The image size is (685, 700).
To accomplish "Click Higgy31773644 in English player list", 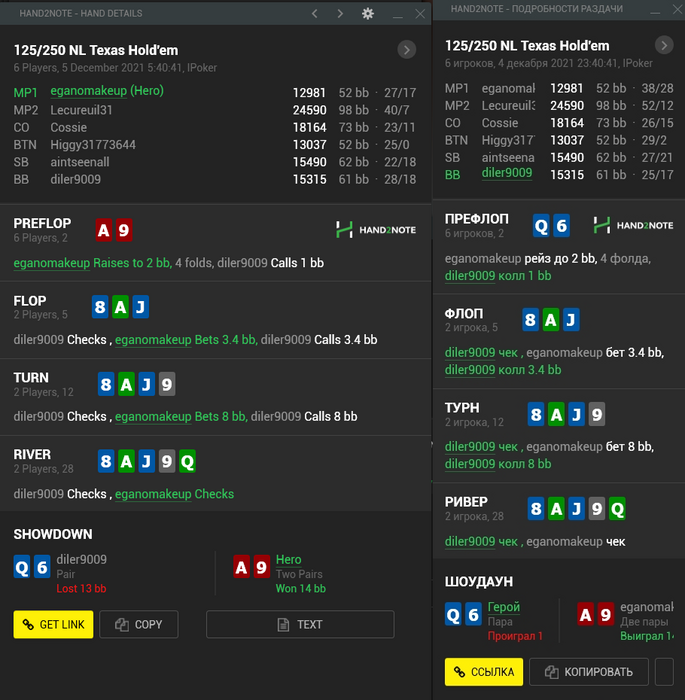I will click(x=93, y=145).
